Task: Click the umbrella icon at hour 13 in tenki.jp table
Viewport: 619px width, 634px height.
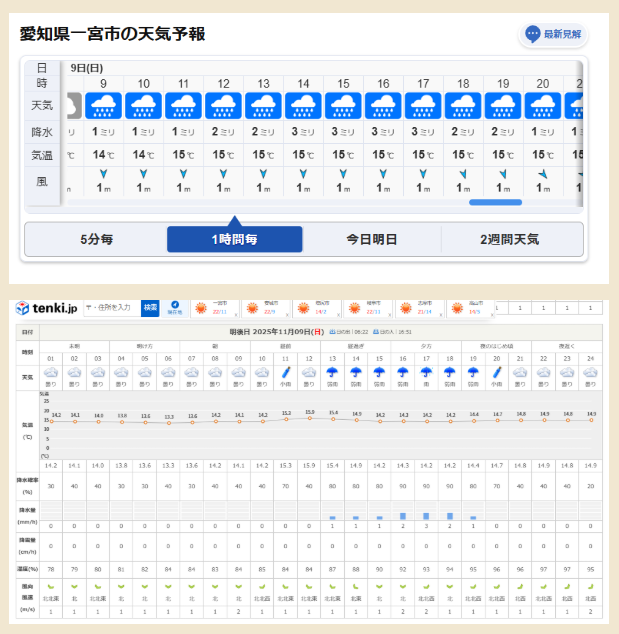Action: tap(332, 370)
